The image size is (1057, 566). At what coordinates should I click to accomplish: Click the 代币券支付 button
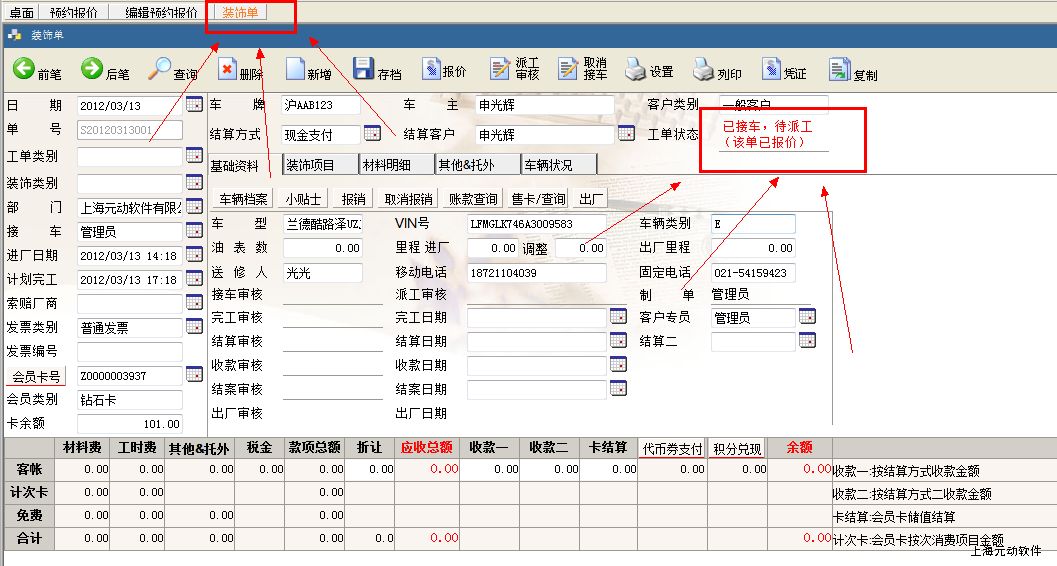[x=672, y=448]
